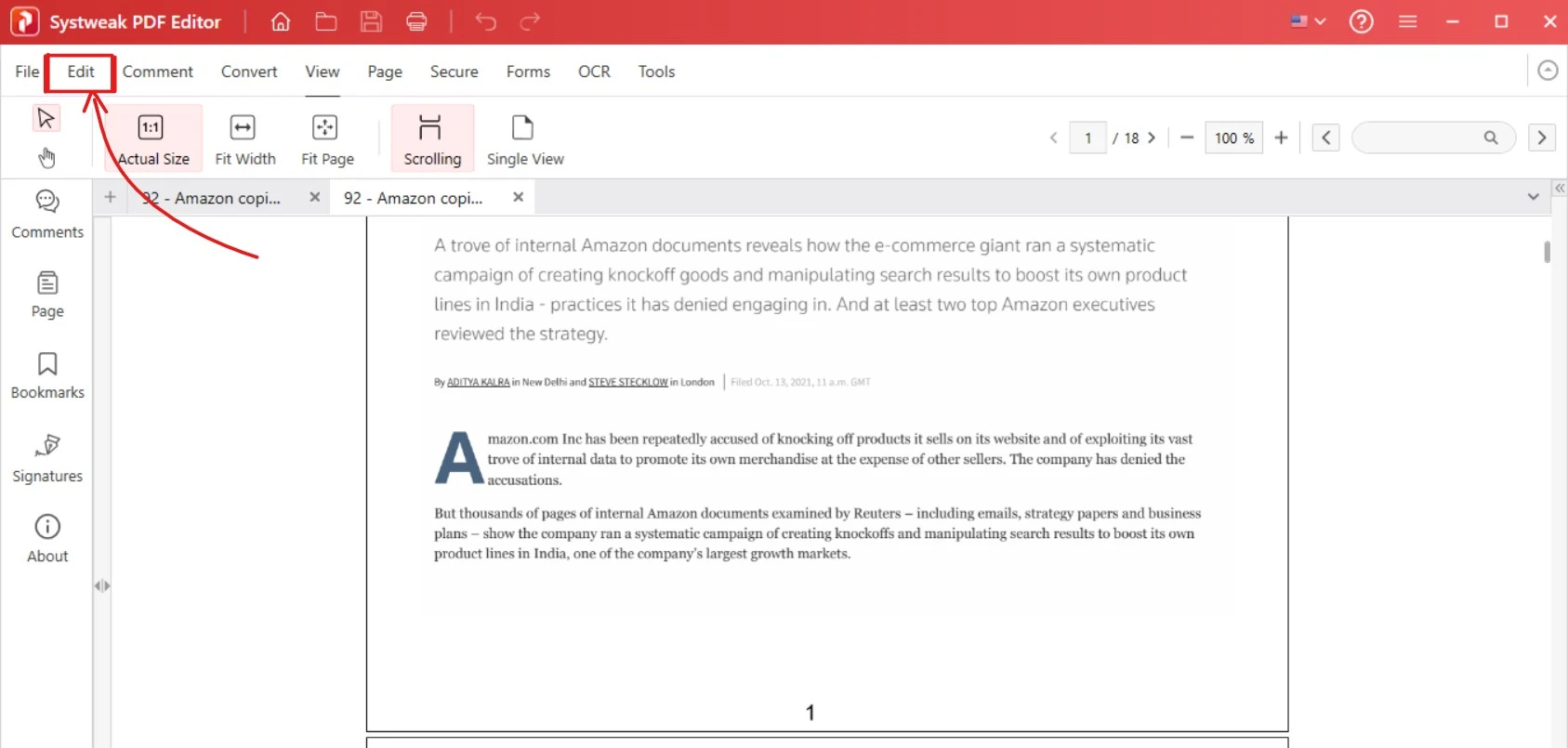Screen dimensions: 1568x748
Task: Click the page number input field
Action: (x=1088, y=138)
